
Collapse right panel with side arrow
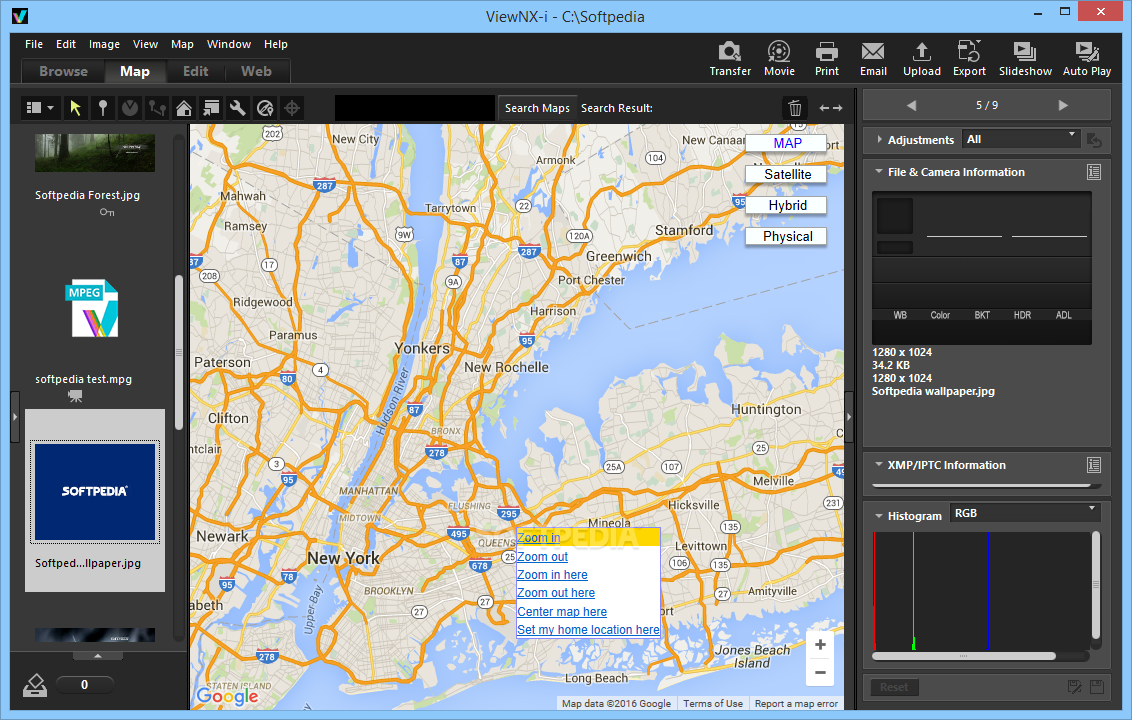849,417
